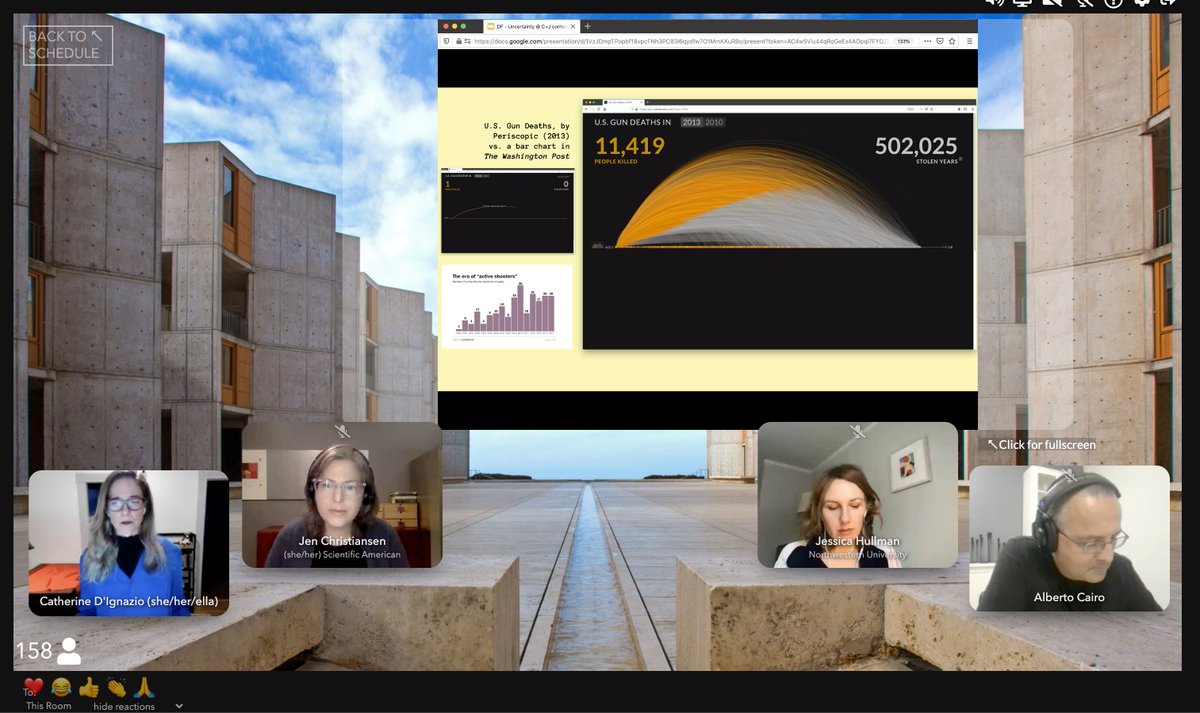The height and width of the screenshot is (713, 1200).
Task: Click the top-bar exit arrow icon
Action: click(x=1169, y=3)
